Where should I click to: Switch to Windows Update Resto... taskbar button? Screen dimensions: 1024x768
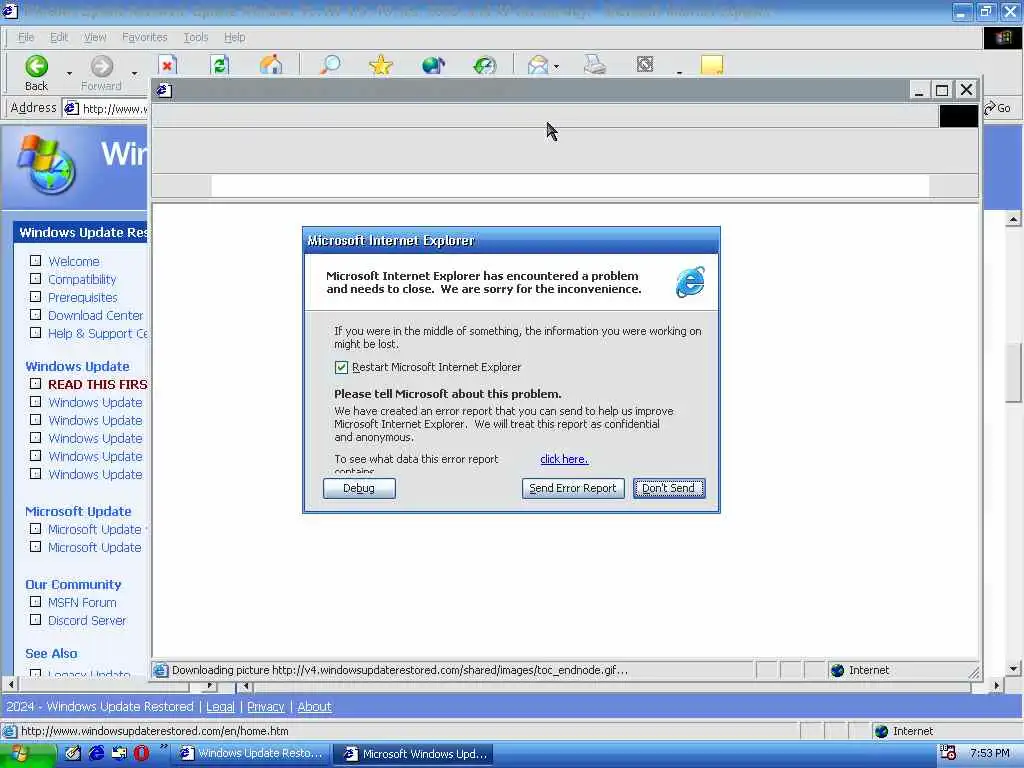251,754
